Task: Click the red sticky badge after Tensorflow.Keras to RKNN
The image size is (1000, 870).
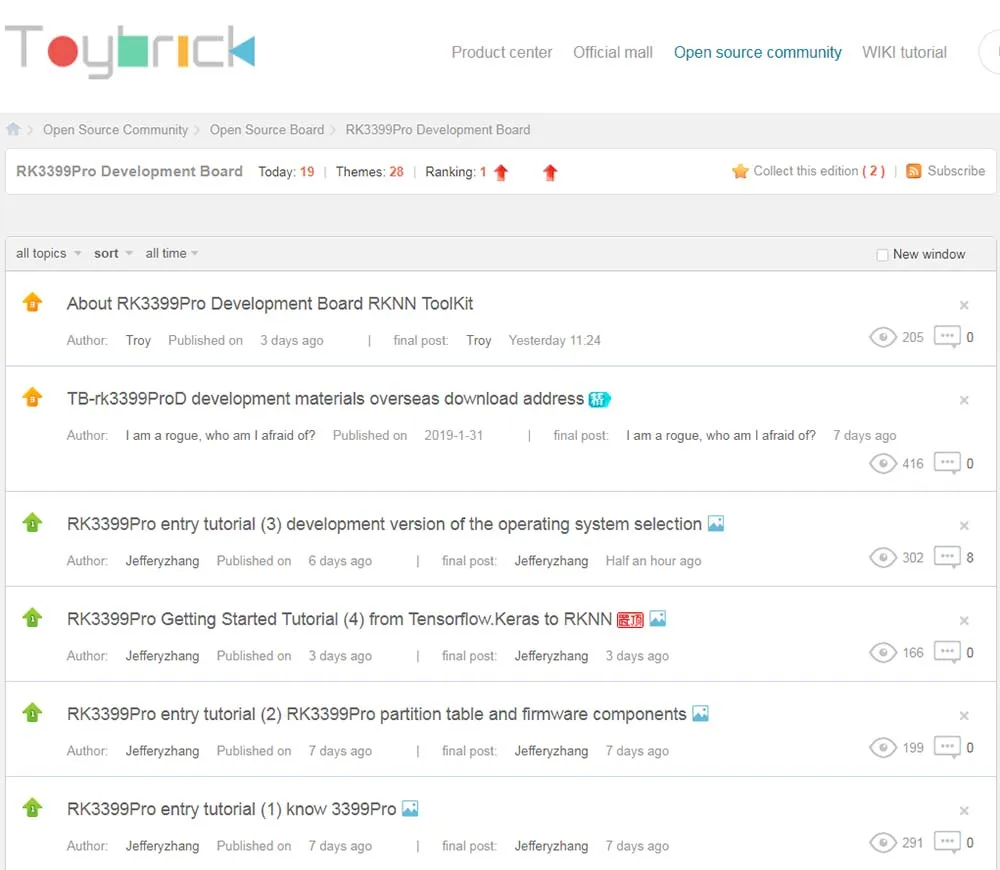Action: [x=630, y=619]
